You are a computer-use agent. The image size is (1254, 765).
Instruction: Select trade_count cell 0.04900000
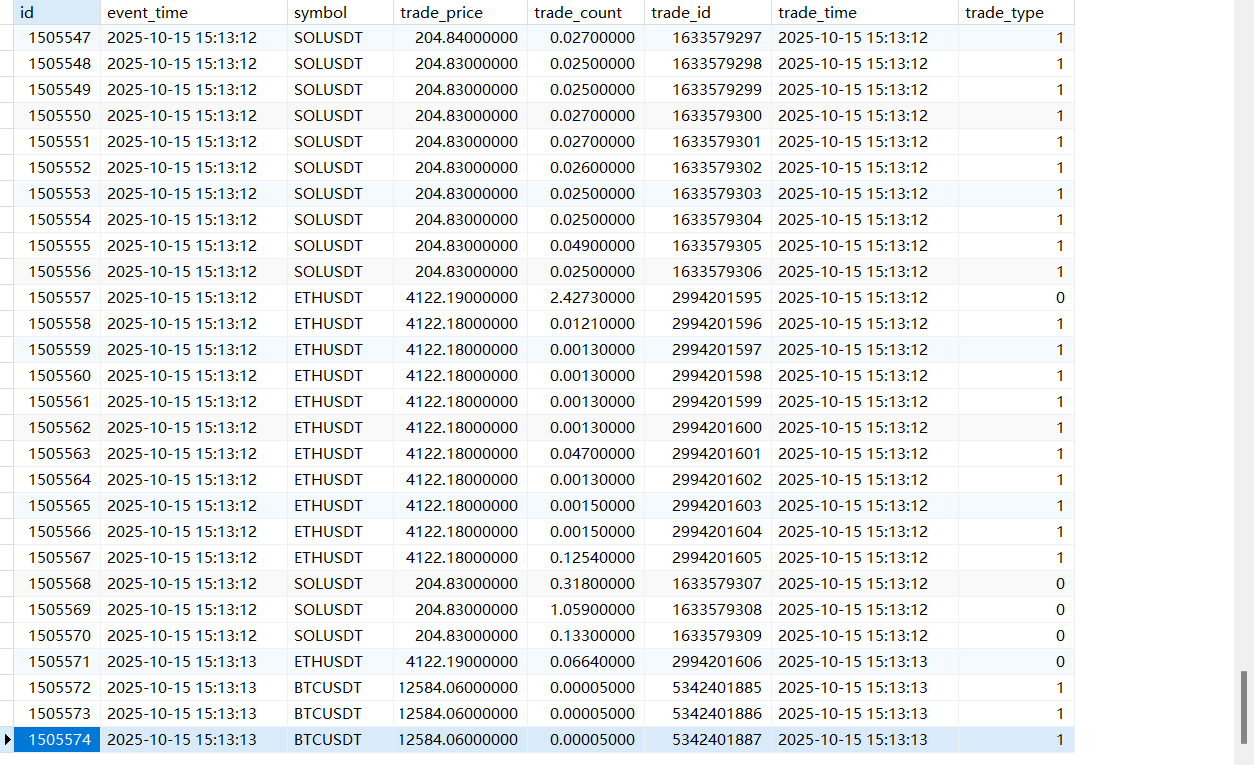(x=586, y=246)
